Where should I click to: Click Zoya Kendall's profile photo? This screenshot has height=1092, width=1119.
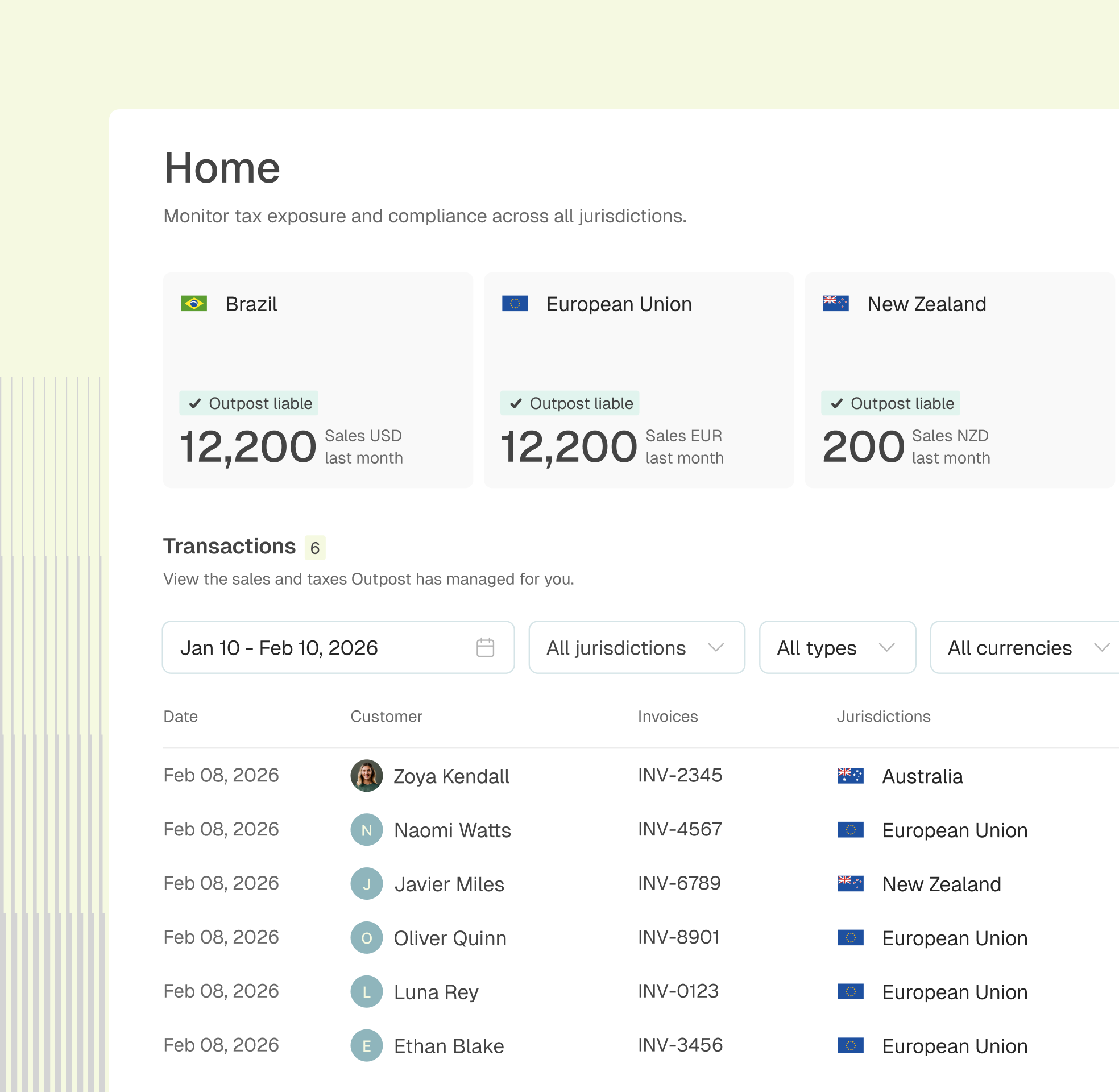(366, 775)
